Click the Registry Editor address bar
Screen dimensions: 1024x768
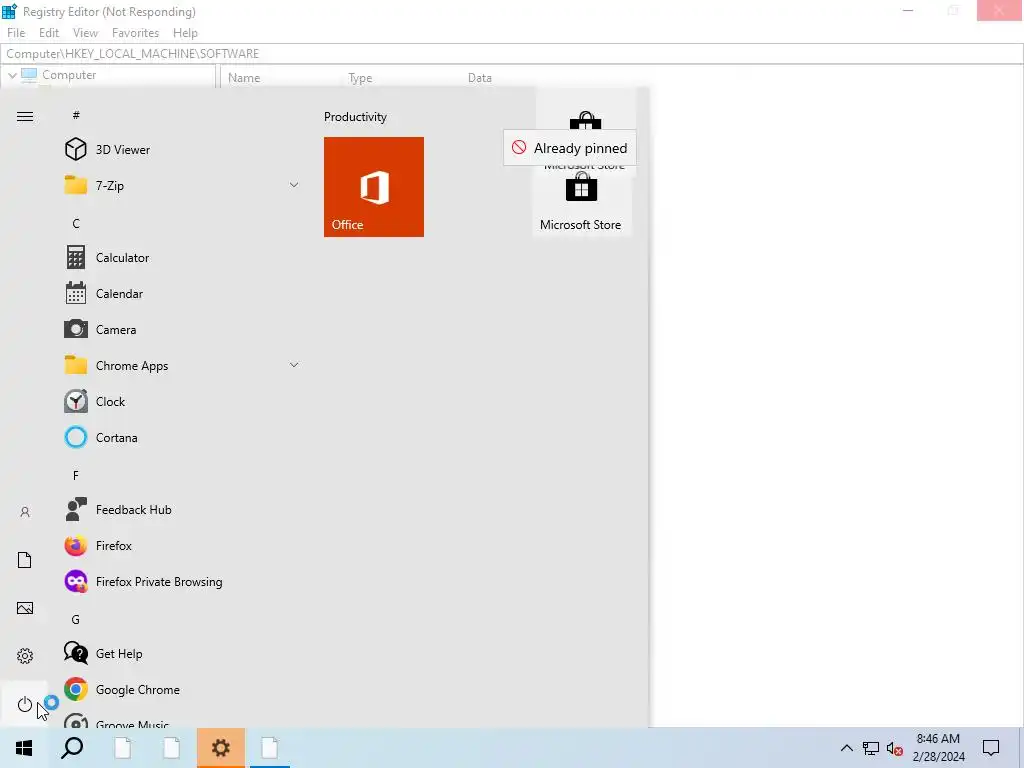tap(512, 54)
